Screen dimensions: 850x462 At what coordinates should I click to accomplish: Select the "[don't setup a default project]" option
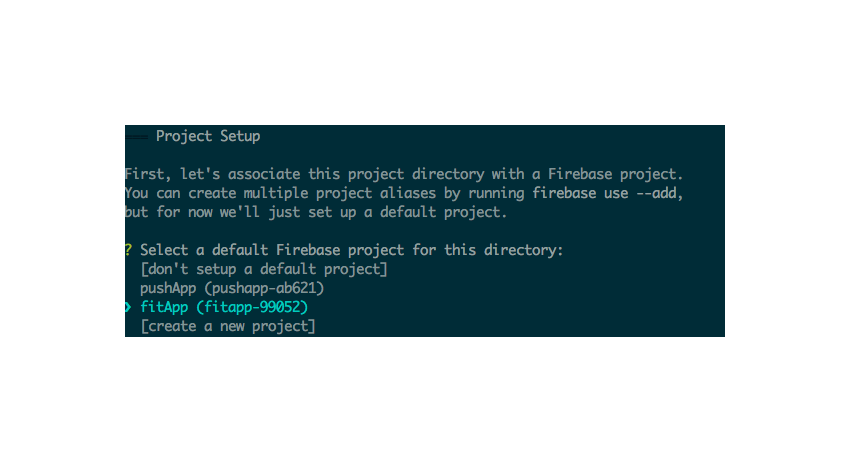coord(263,269)
